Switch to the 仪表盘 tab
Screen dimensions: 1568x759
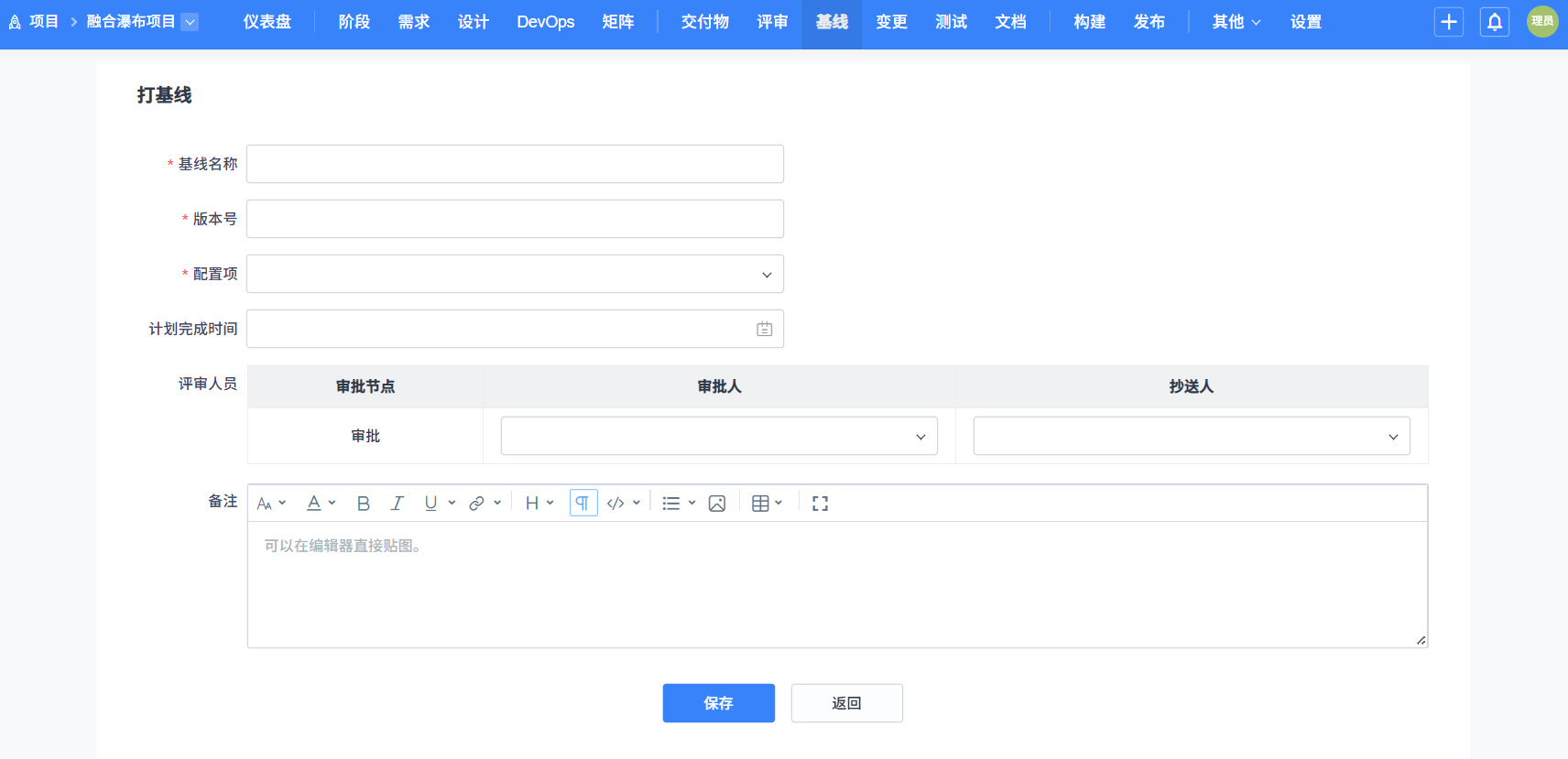click(267, 22)
